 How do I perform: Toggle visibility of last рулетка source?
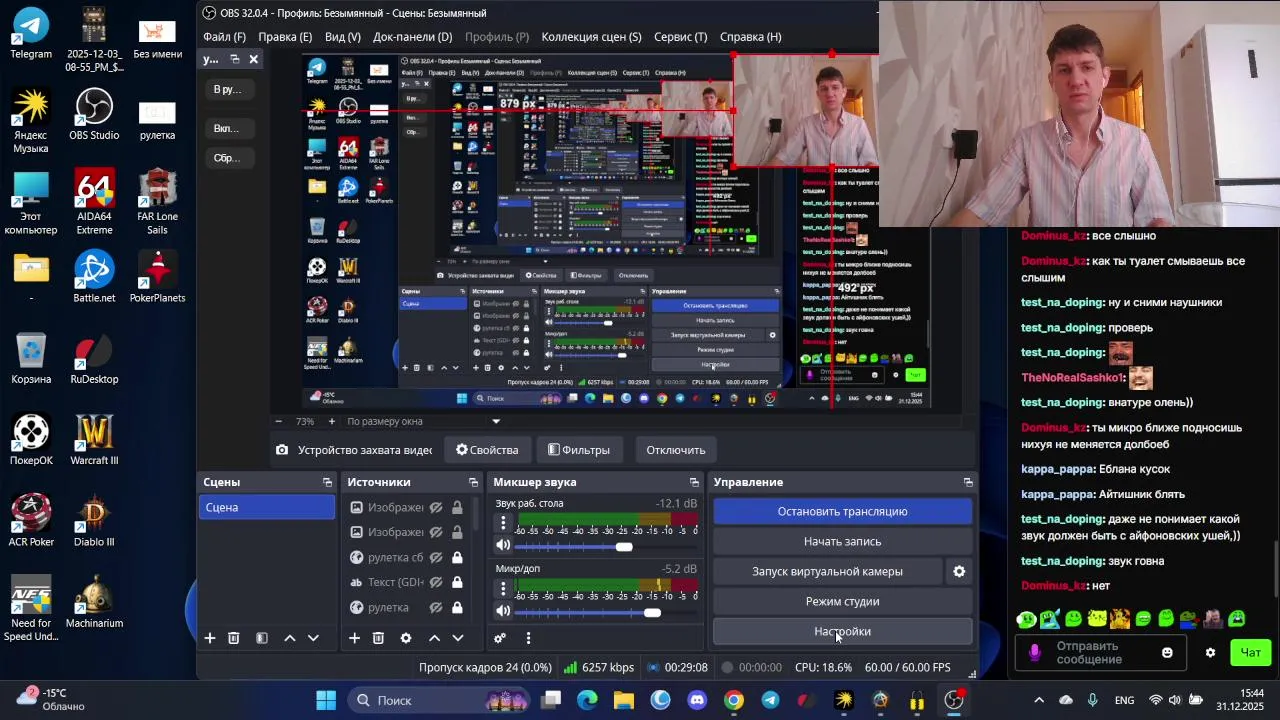pyautogui.click(x=436, y=607)
